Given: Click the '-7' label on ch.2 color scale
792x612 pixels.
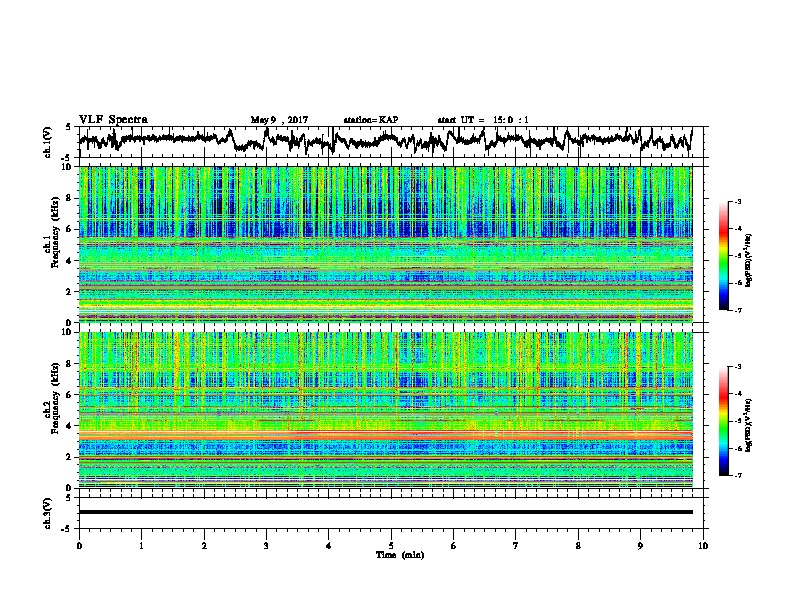Looking at the screenshot, I should point(738,475).
